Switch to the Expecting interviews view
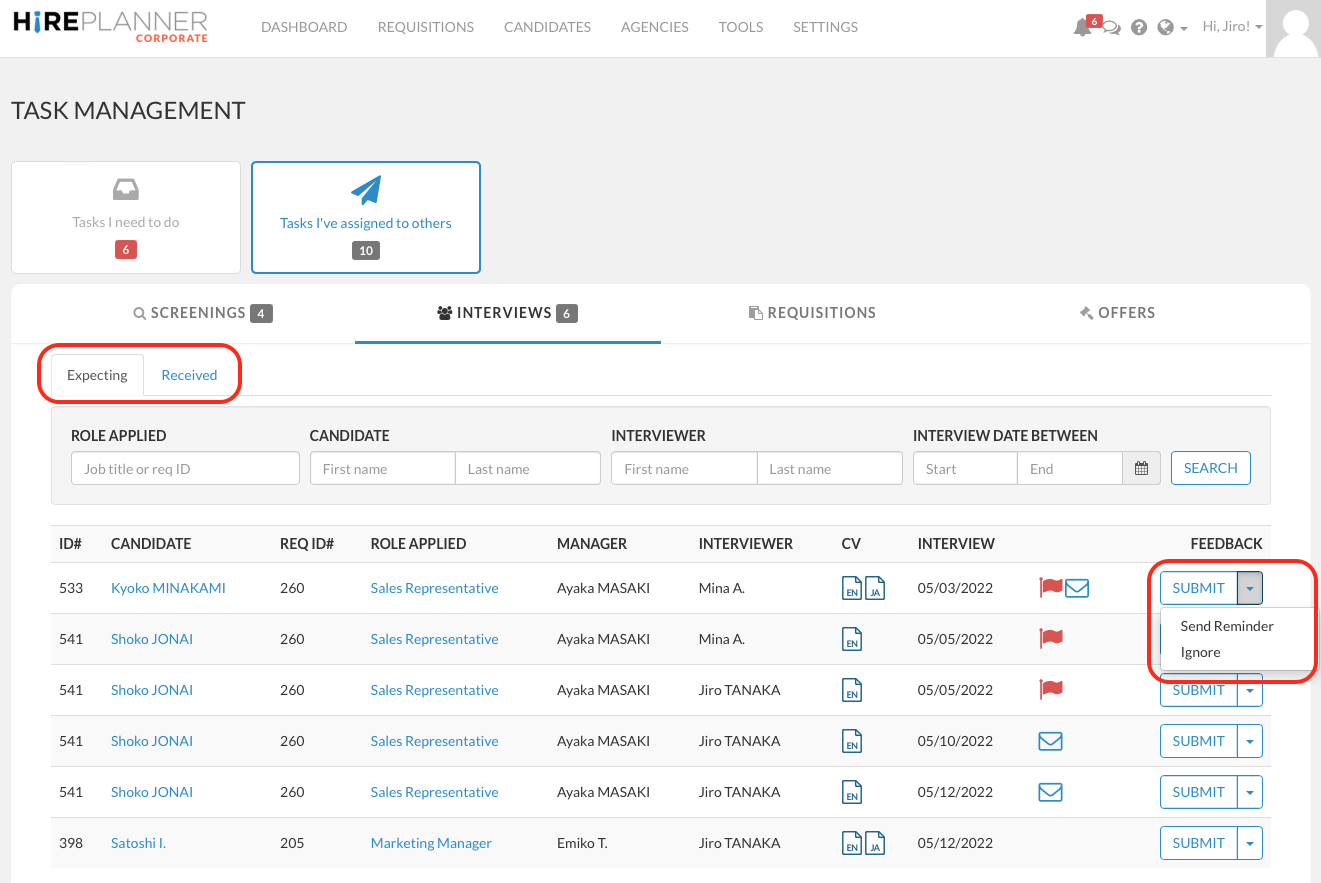Image resolution: width=1321 pixels, height=883 pixels. (97, 374)
